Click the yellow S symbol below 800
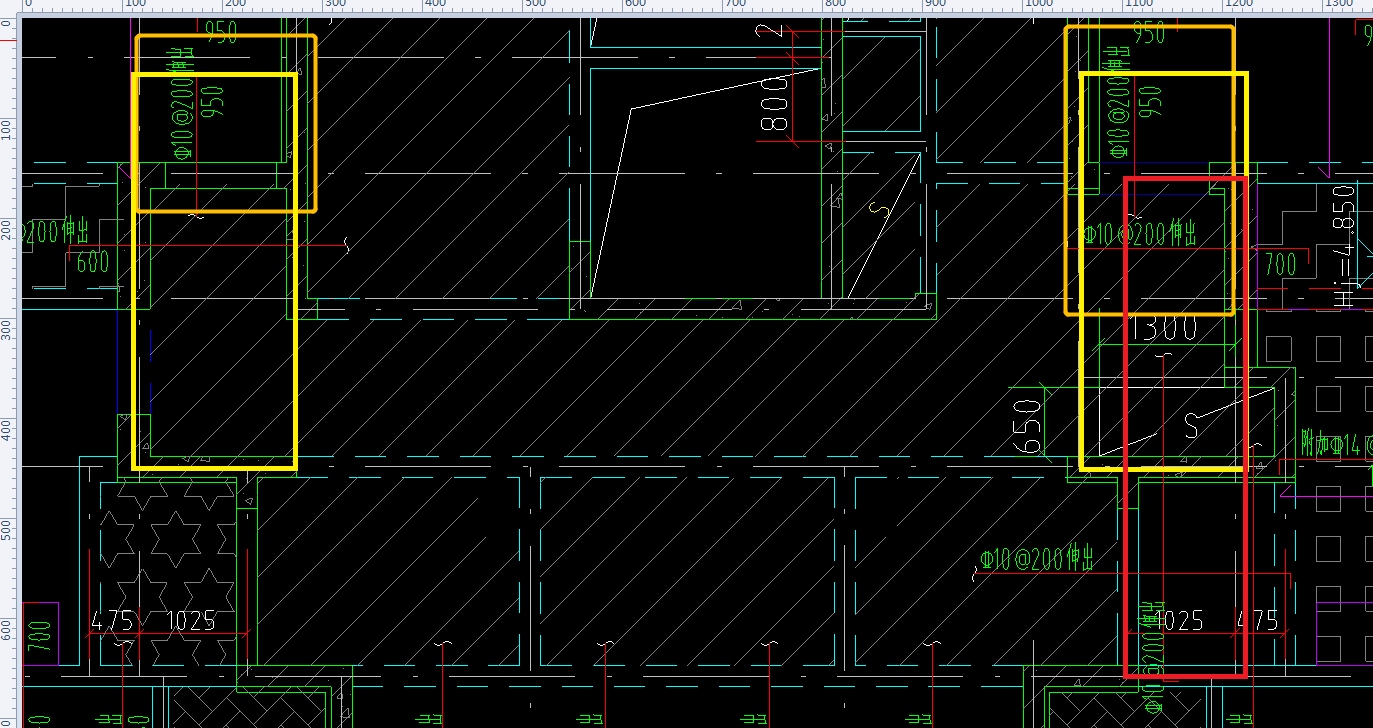The height and width of the screenshot is (728, 1373). [879, 211]
